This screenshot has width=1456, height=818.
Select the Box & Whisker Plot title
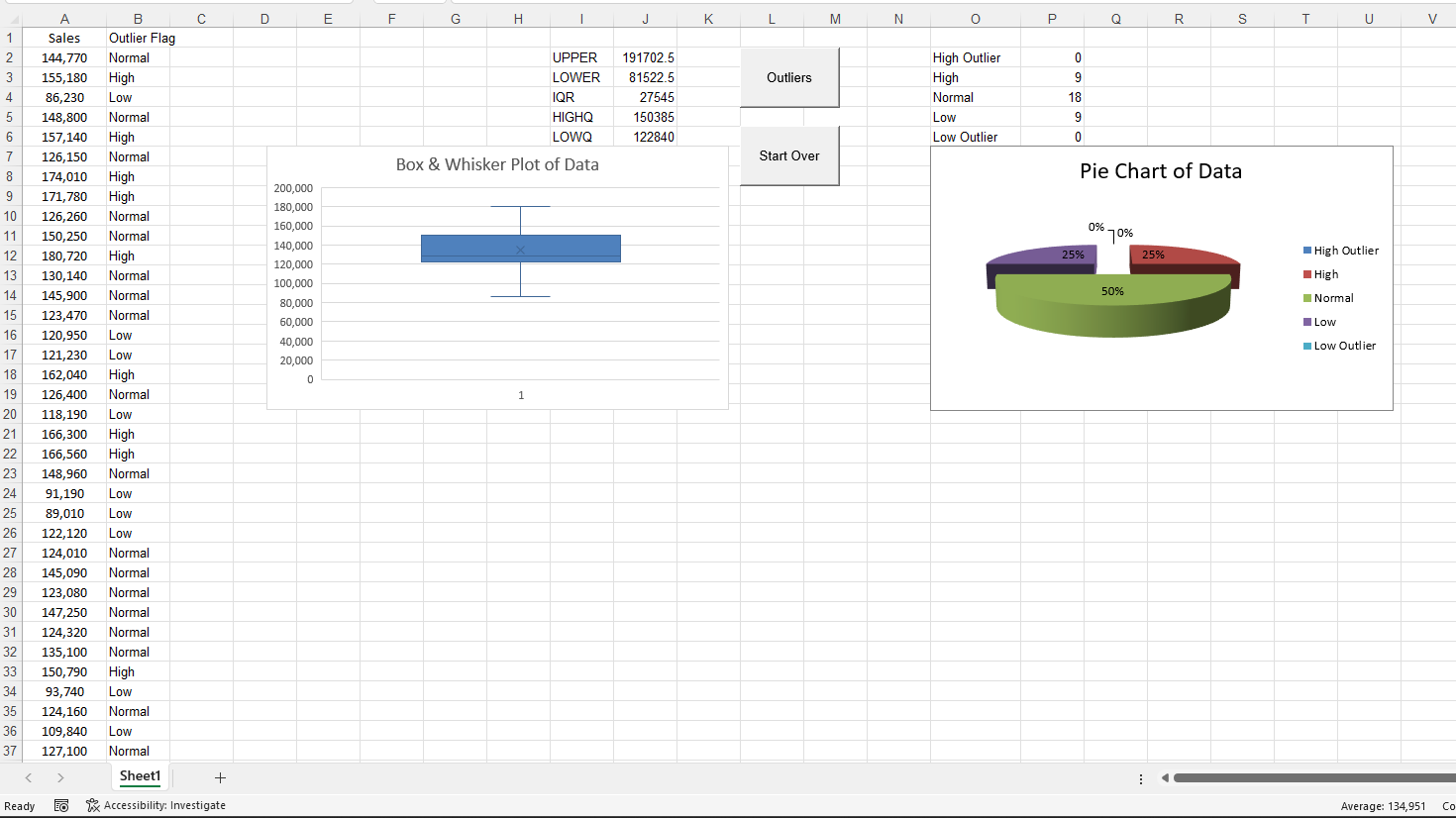pyautogui.click(x=497, y=164)
